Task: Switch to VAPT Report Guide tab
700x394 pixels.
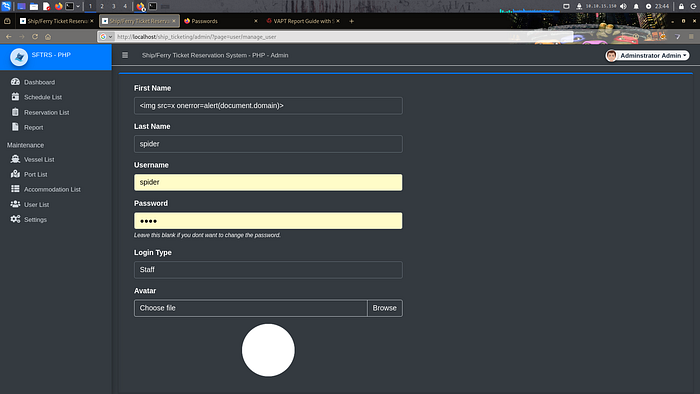Action: click(x=303, y=21)
